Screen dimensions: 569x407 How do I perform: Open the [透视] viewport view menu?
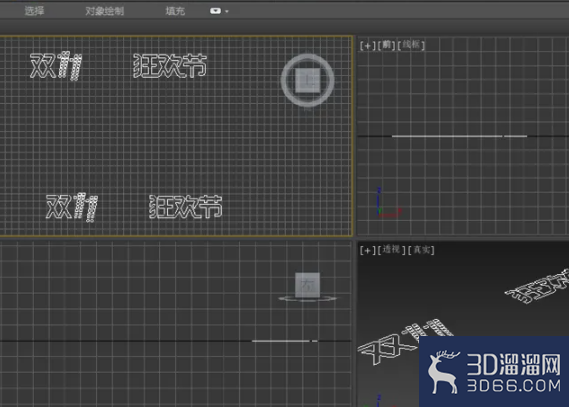point(391,250)
